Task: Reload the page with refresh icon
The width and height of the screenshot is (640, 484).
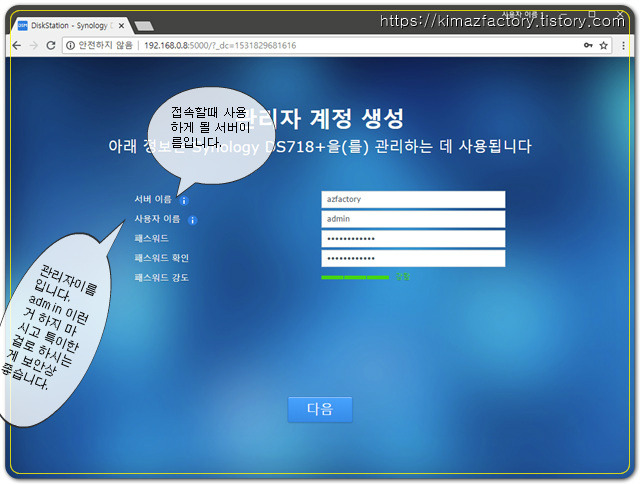Action: pos(51,45)
